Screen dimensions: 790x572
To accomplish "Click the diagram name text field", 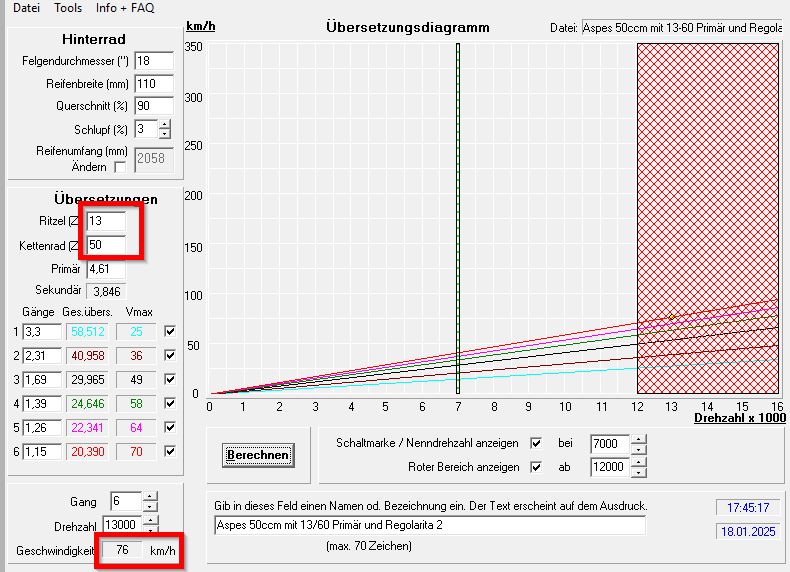I will [x=429, y=525].
